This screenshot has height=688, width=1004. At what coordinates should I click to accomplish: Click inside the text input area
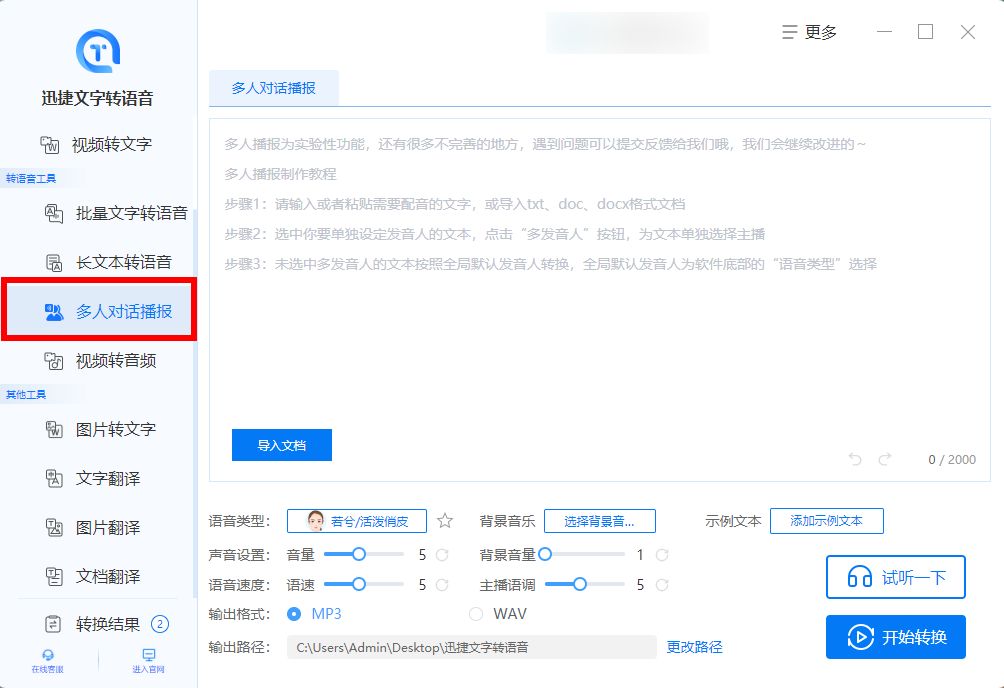599,300
